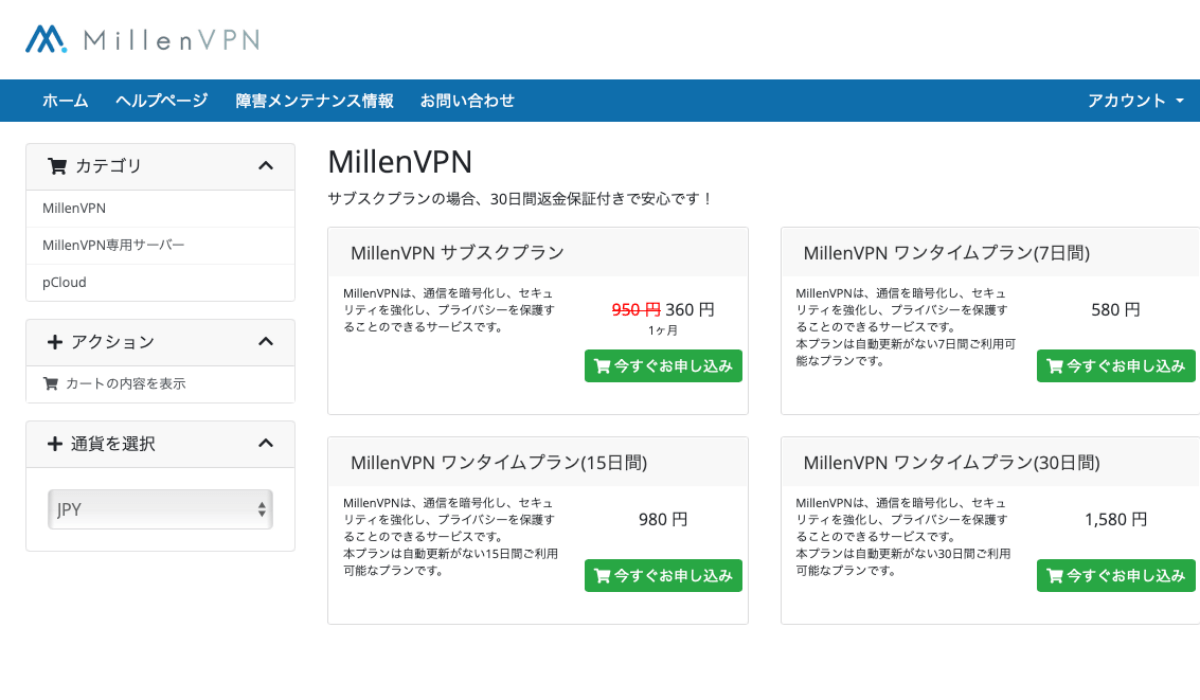
Task: Click the 580 円 price
Action: 1116,310
